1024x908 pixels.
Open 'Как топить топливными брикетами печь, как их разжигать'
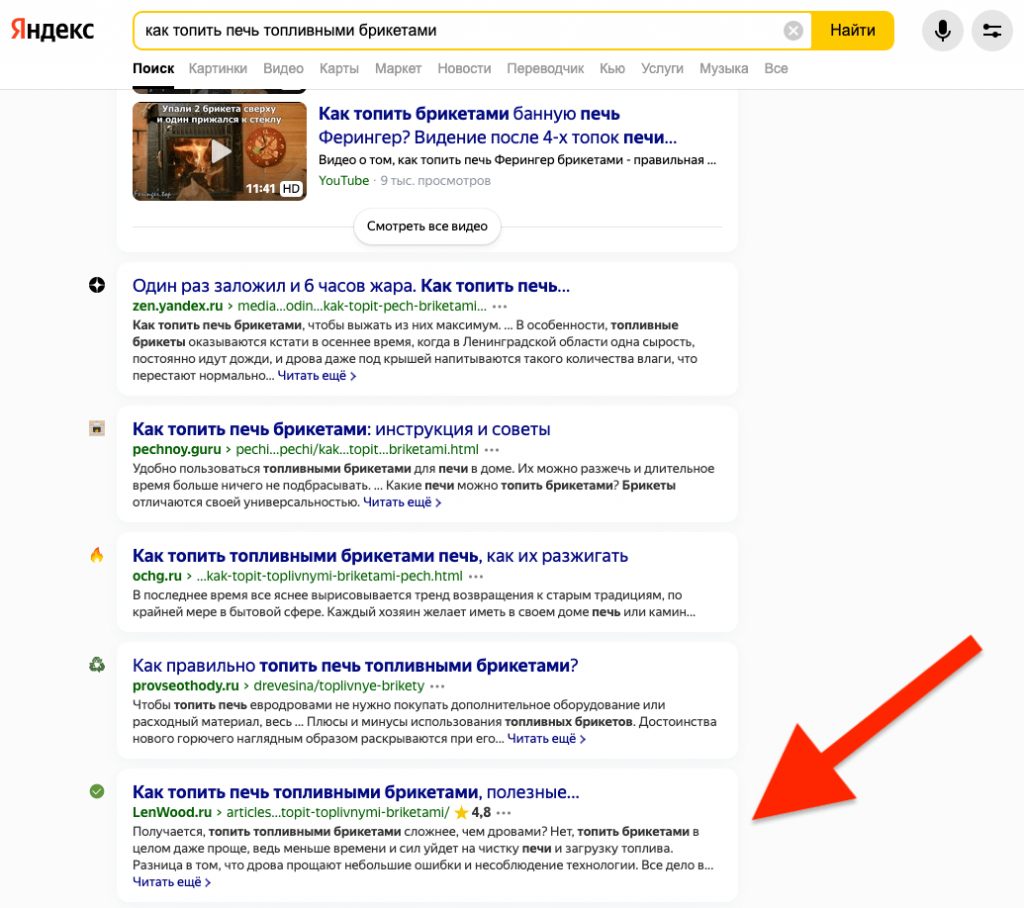click(380, 555)
